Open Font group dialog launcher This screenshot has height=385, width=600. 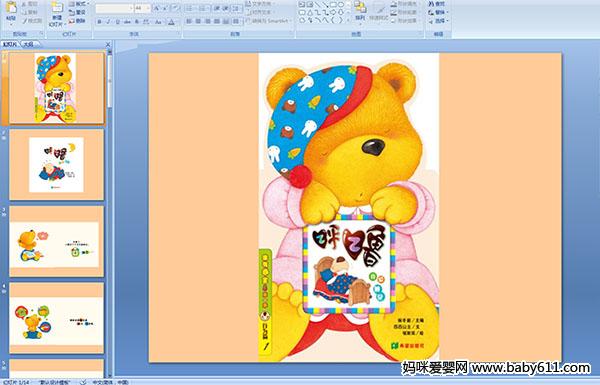[178, 34]
